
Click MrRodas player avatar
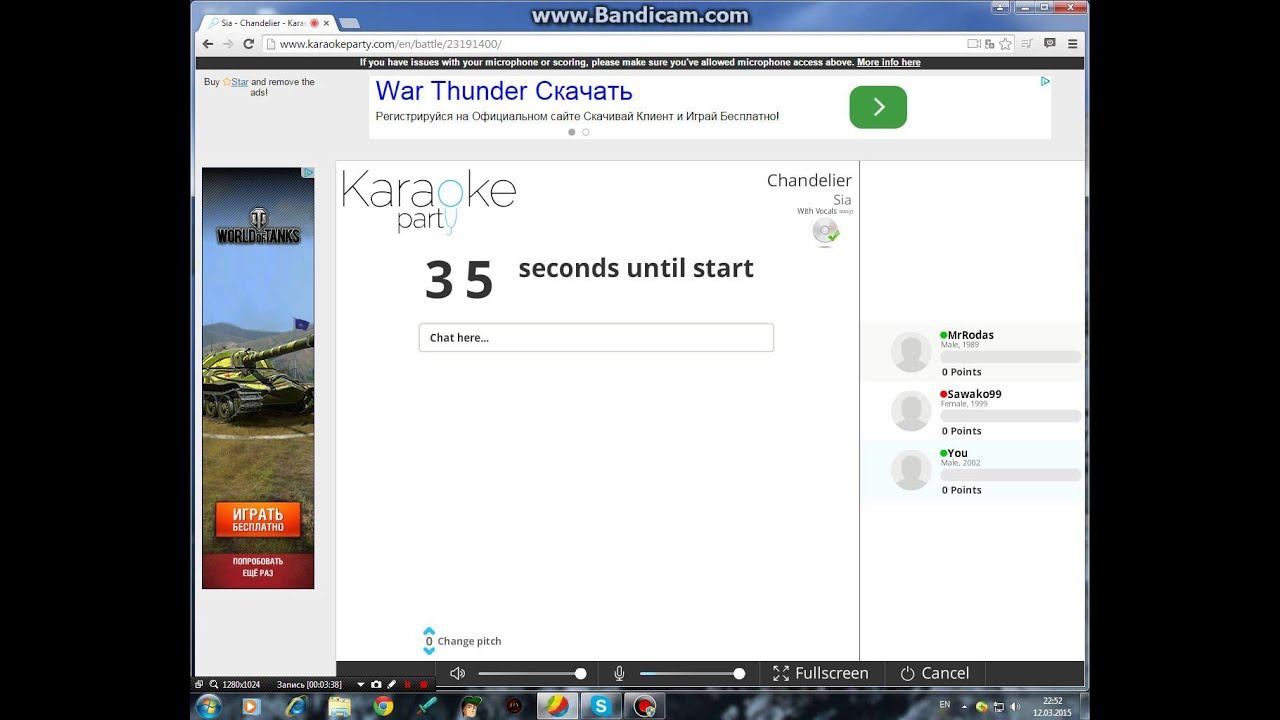pyautogui.click(x=911, y=352)
